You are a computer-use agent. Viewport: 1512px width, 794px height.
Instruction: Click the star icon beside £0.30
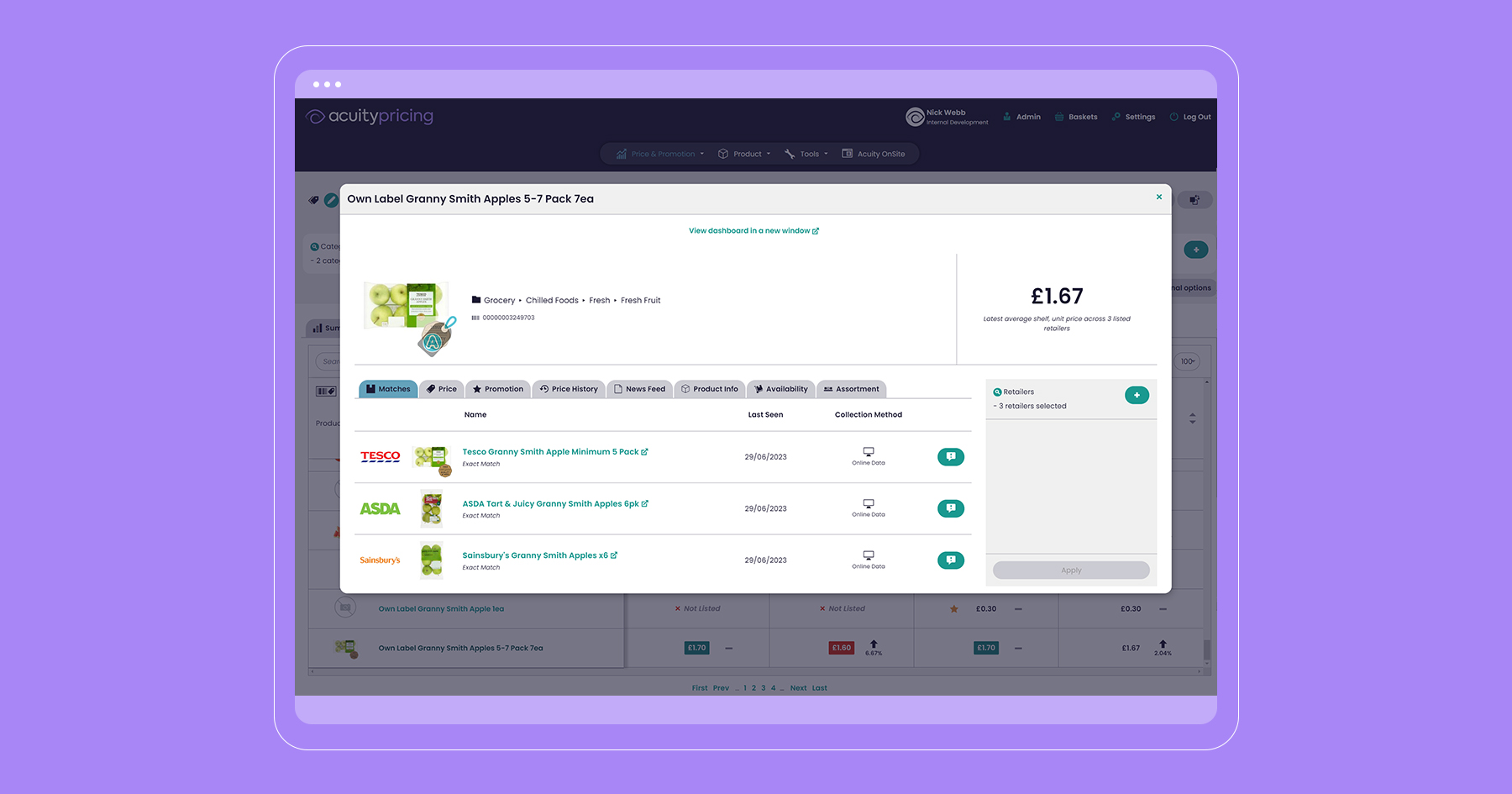click(x=954, y=609)
